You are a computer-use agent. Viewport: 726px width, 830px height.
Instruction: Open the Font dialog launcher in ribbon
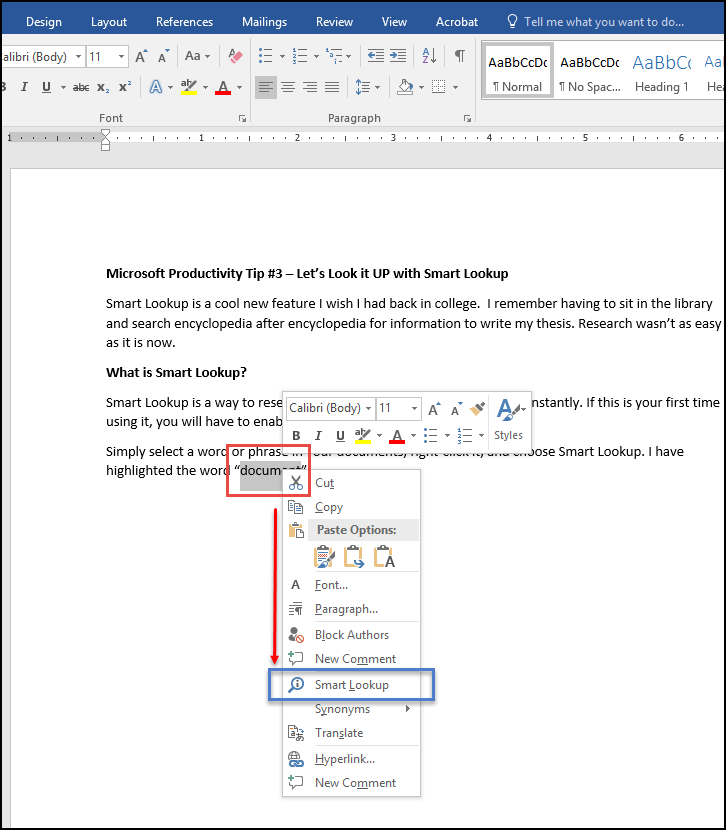(x=242, y=119)
